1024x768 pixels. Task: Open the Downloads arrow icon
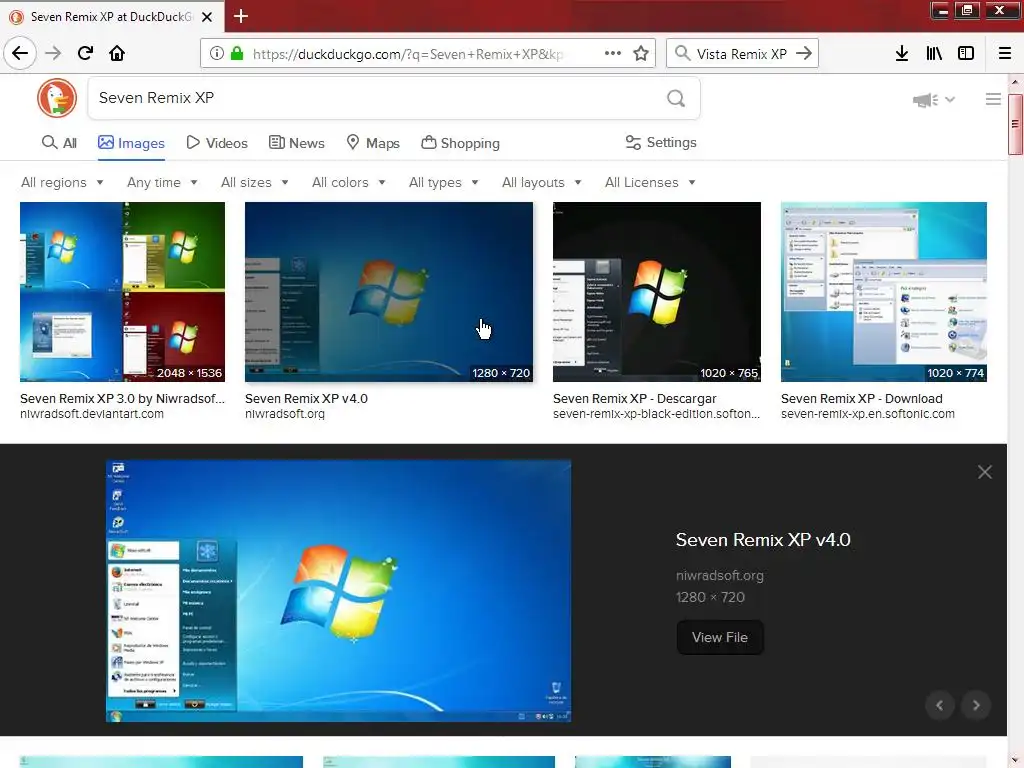(x=902, y=54)
